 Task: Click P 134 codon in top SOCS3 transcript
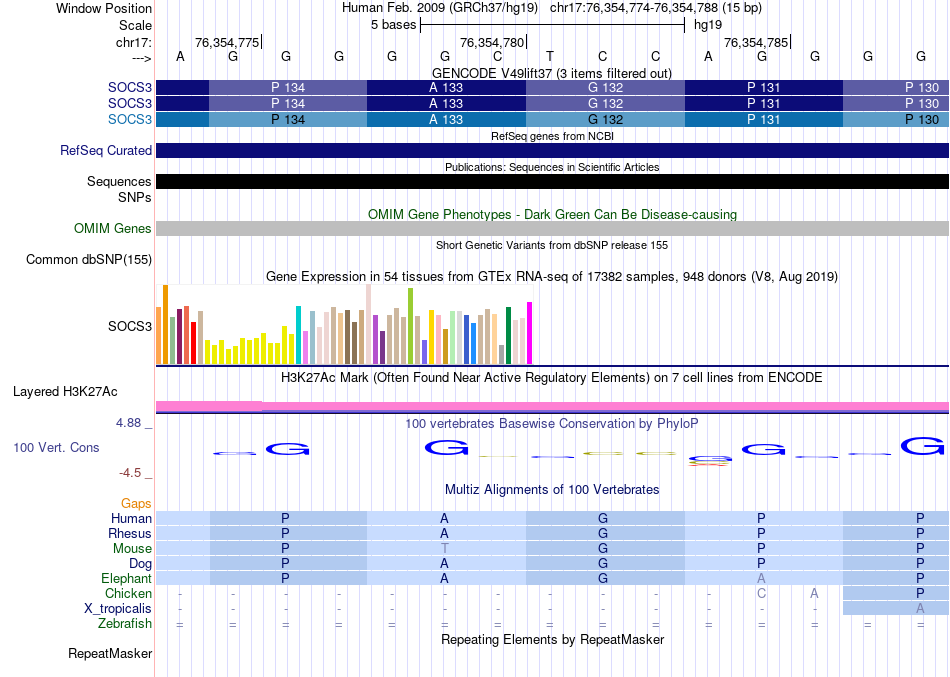point(288,87)
